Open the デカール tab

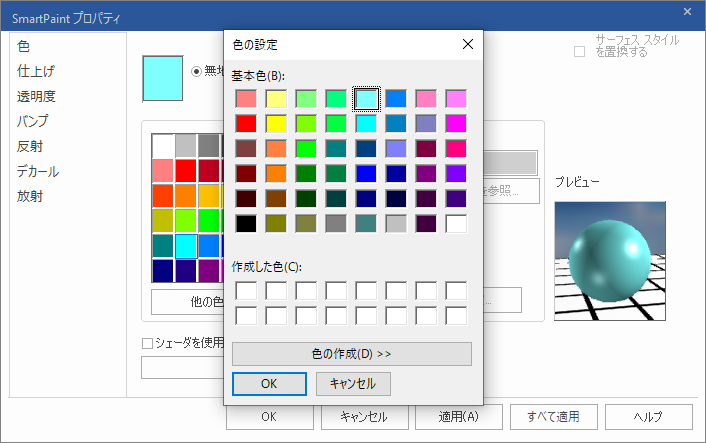point(38,171)
